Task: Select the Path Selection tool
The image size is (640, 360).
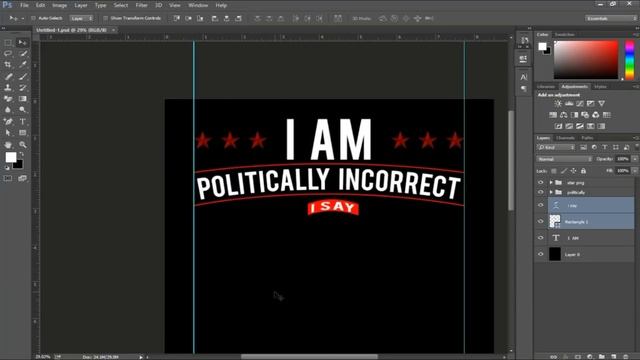Action: click(x=8, y=133)
